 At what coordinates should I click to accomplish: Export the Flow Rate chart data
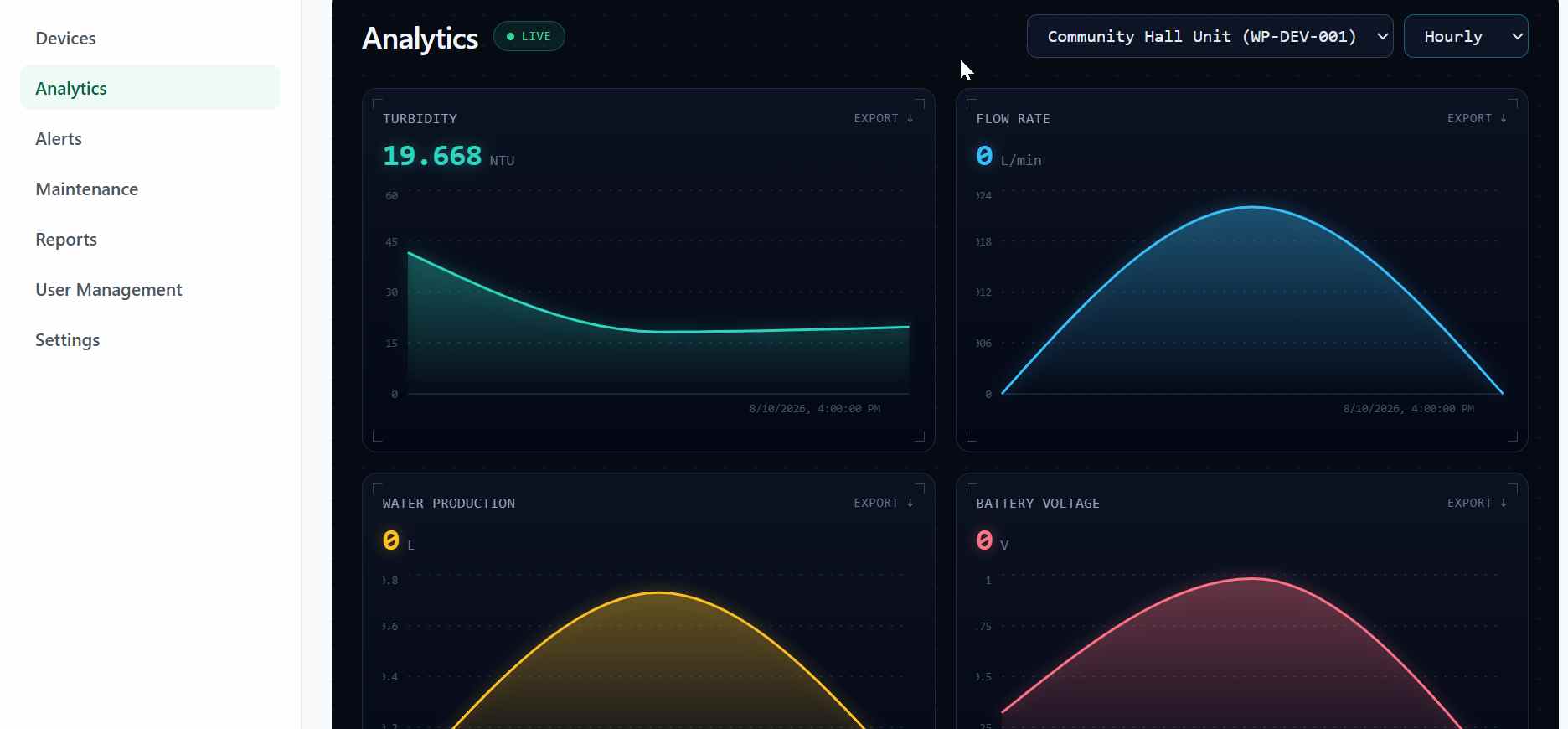(x=1477, y=118)
